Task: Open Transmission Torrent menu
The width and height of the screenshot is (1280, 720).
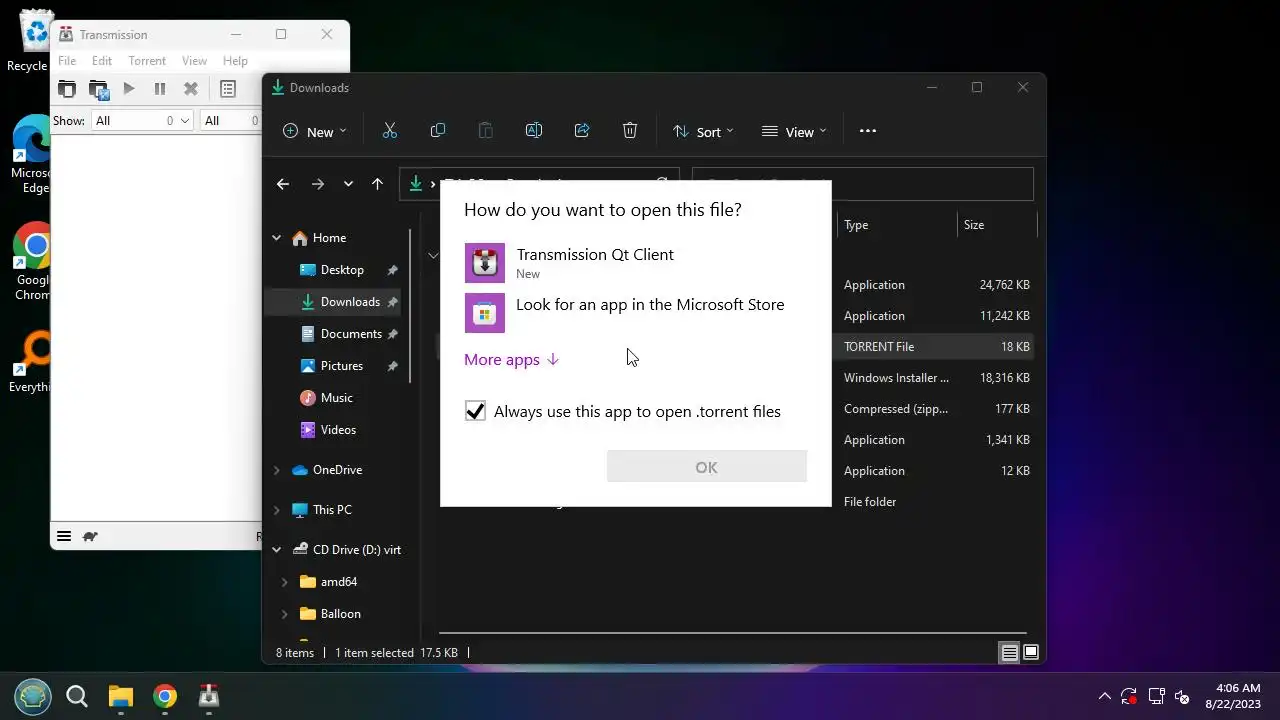Action: tap(147, 61)
